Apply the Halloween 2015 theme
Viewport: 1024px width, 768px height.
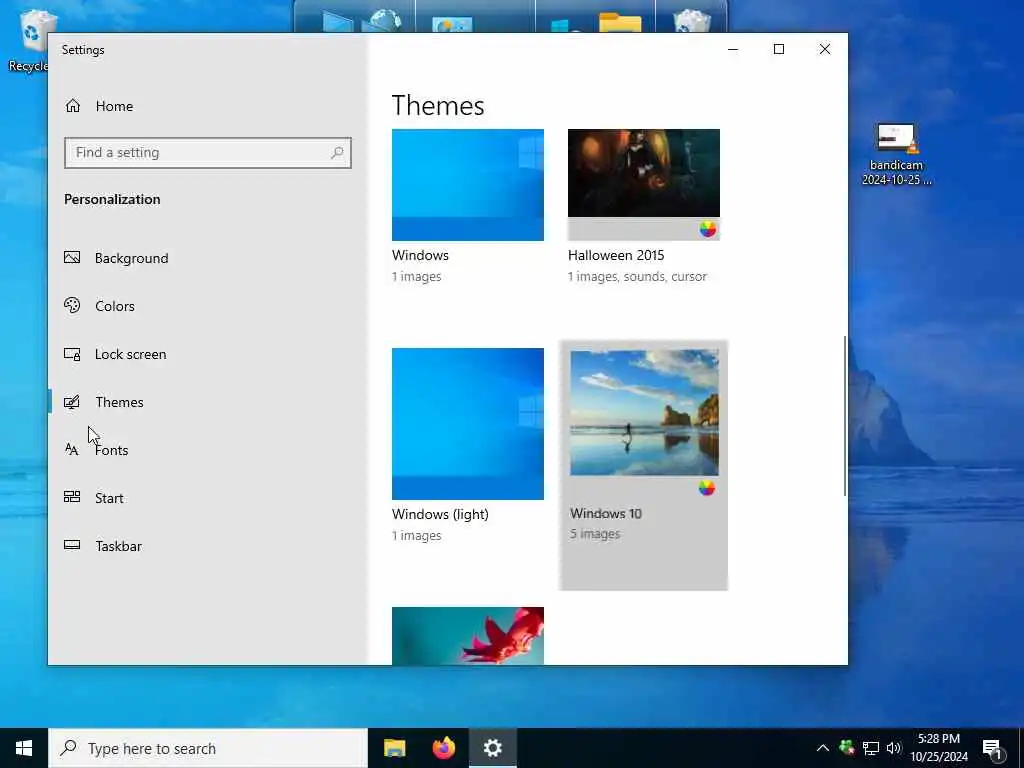(x=644, y=185)
